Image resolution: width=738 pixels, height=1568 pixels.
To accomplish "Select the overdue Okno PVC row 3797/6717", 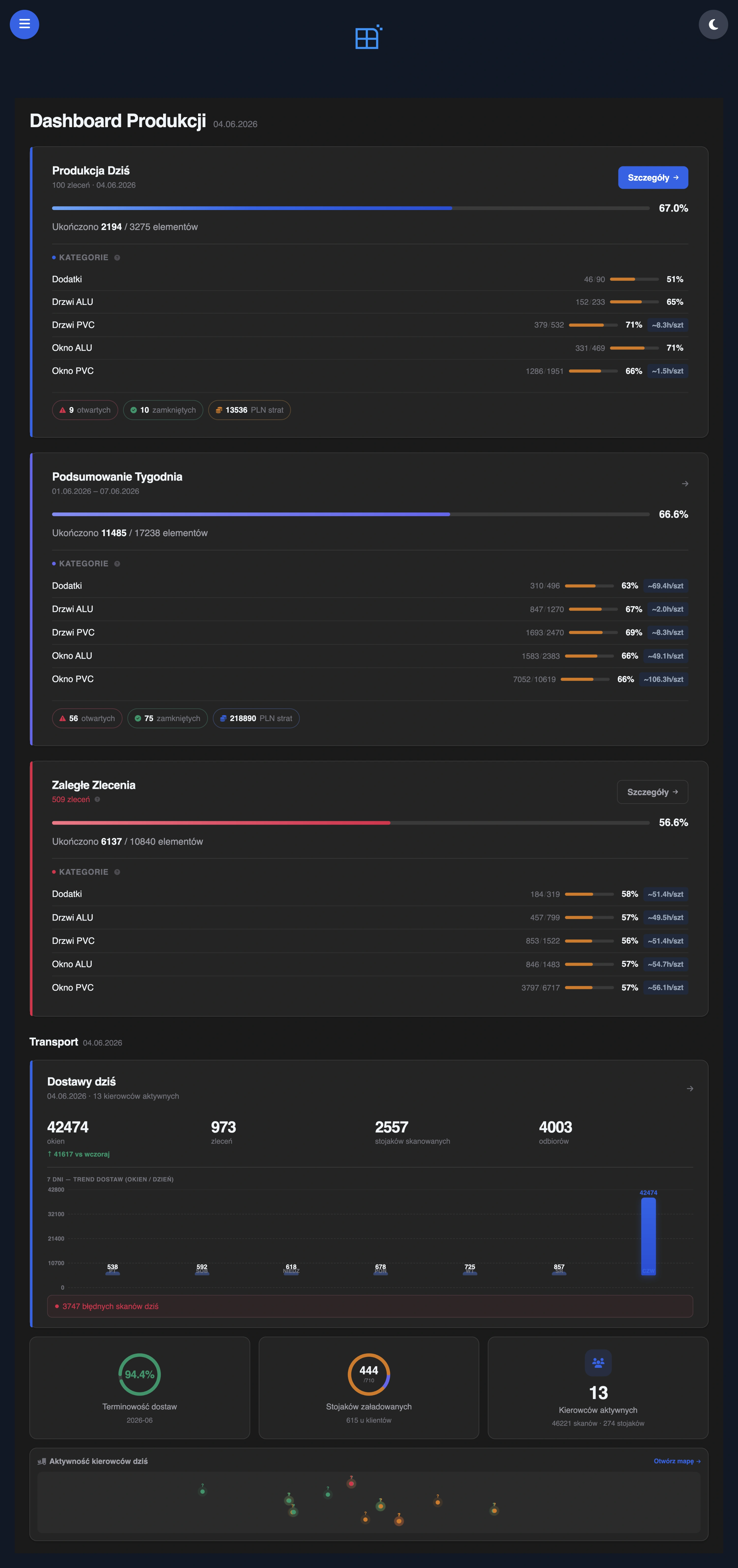I will pyautogui.click(x=370, y=988).
